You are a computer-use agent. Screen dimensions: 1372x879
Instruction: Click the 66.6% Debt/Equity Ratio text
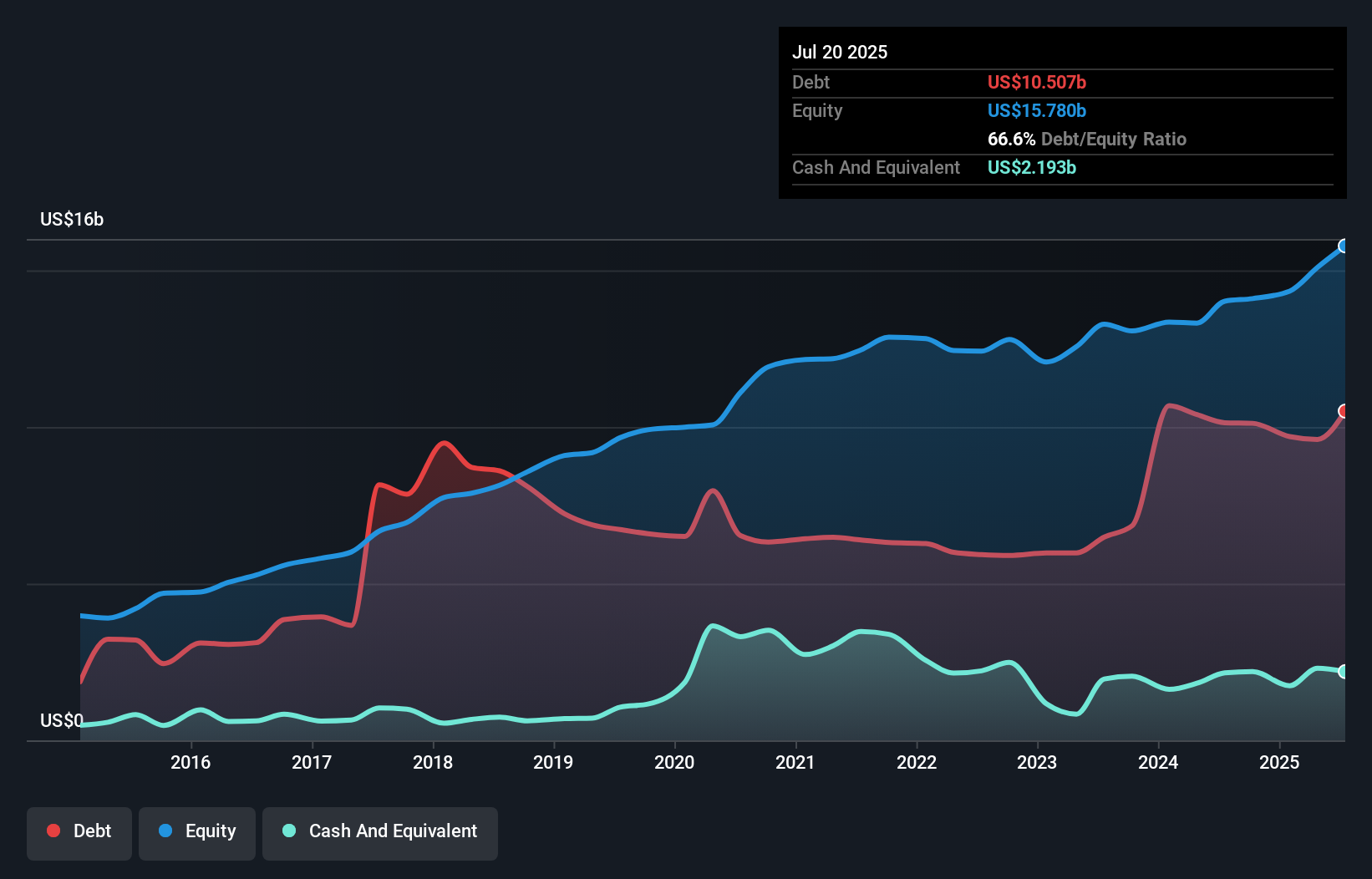(1086, 139)
